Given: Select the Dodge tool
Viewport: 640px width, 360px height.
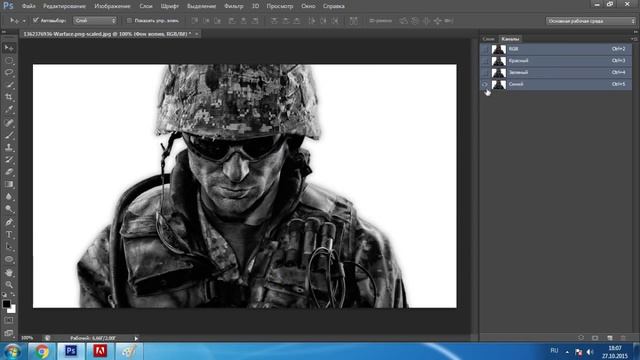Looking at the screenshot, I should click(9, 209).
